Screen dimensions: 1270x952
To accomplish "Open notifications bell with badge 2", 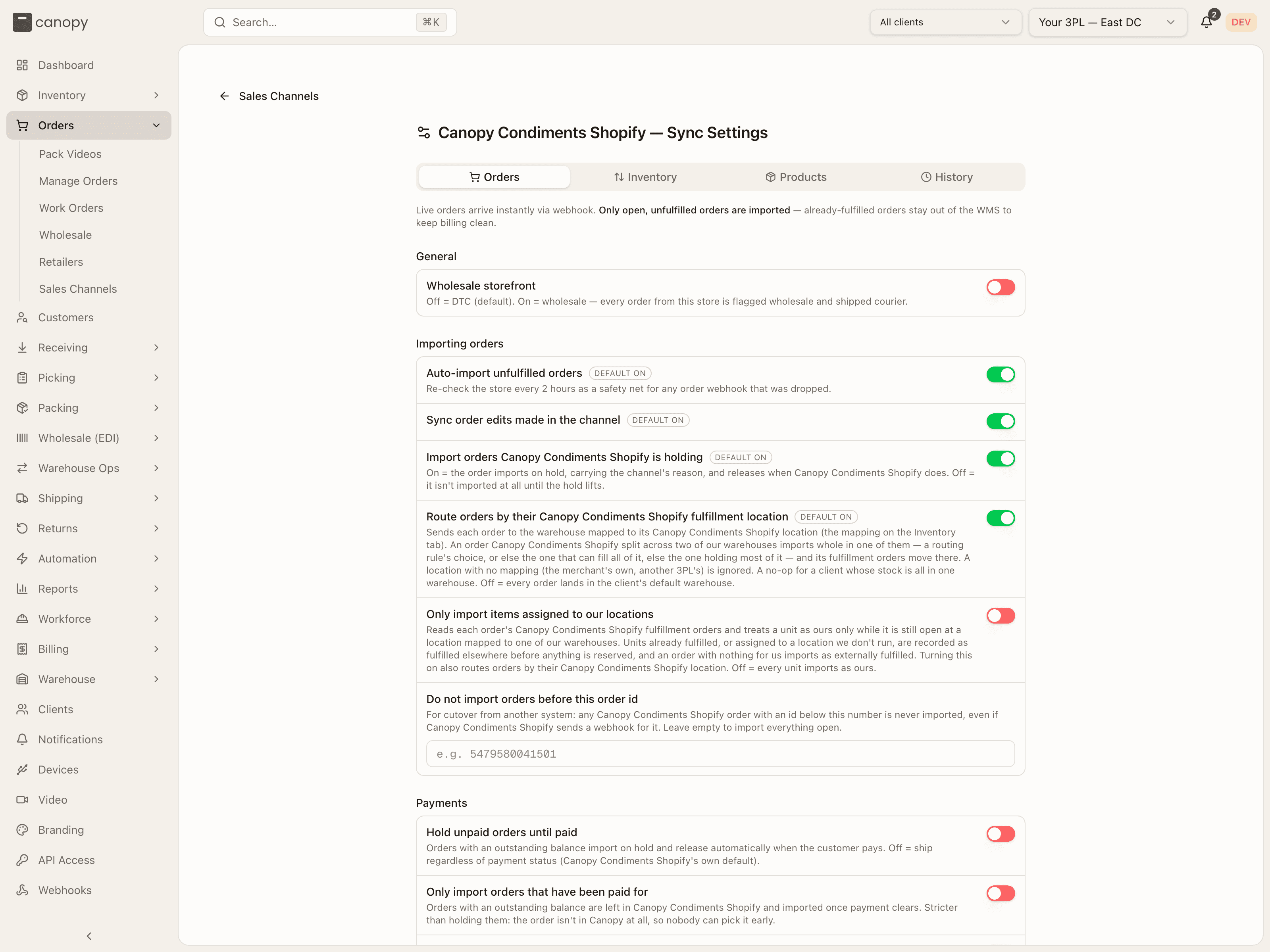I will [1206, 22].
